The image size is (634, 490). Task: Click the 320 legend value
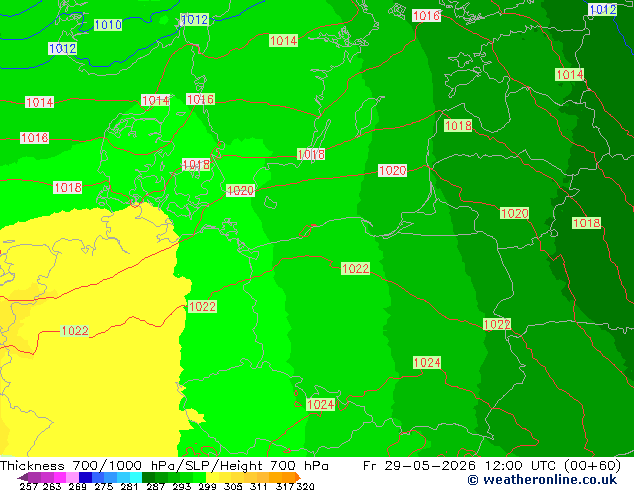306,486
